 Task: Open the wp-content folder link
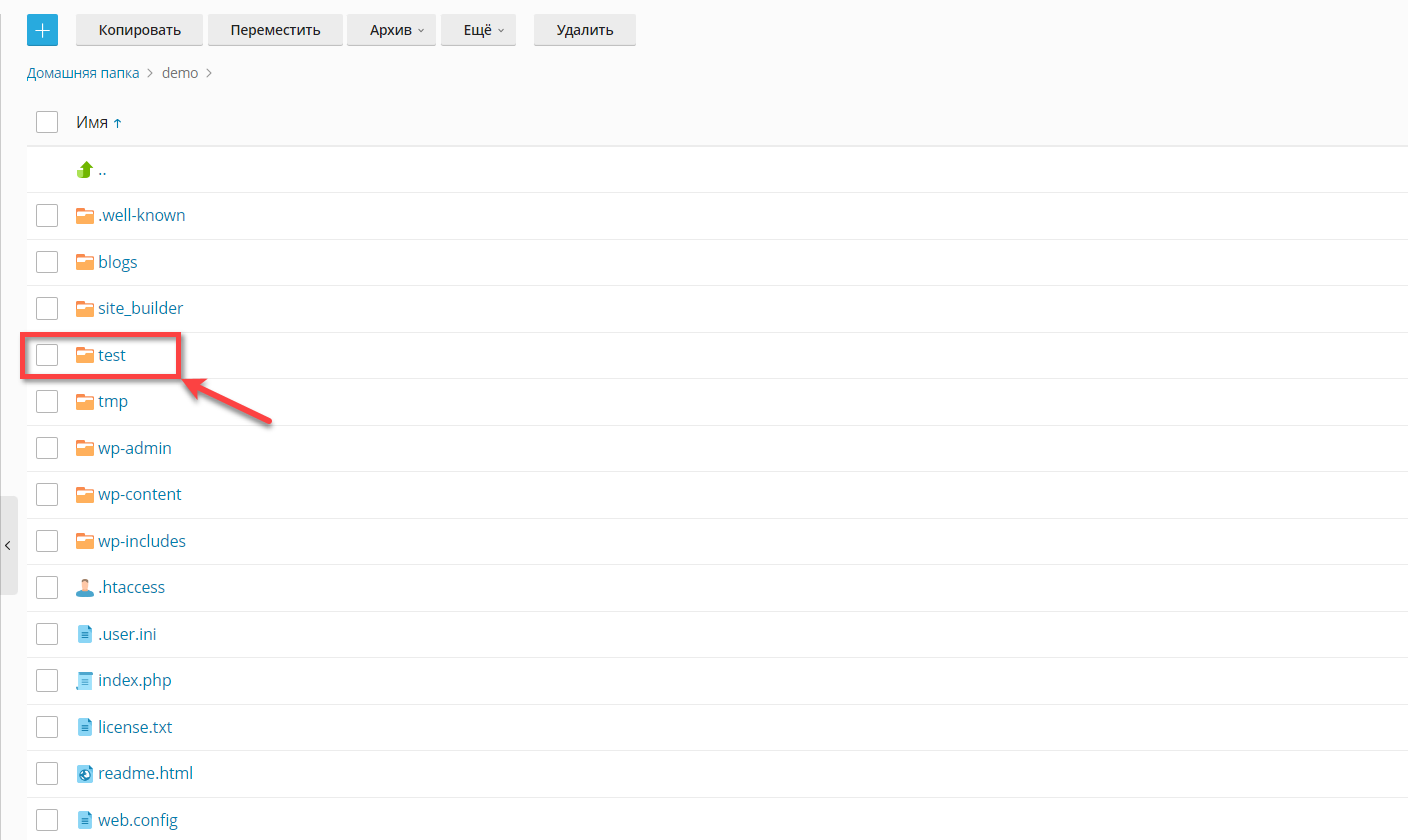click(139, 495)
